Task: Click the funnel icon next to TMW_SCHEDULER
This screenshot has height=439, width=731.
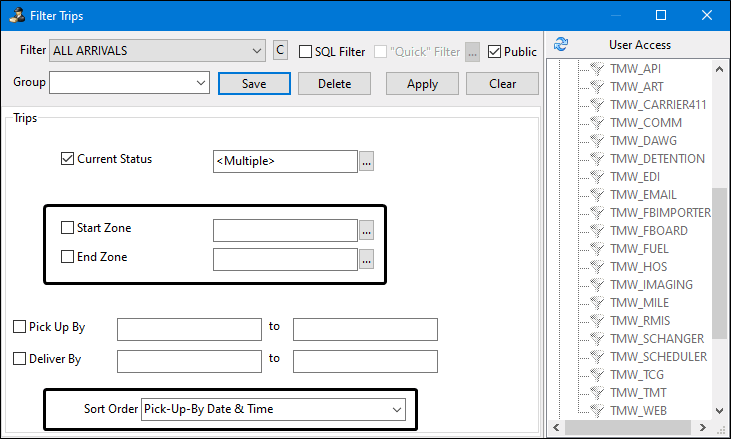Action: [x=597, y=357]
